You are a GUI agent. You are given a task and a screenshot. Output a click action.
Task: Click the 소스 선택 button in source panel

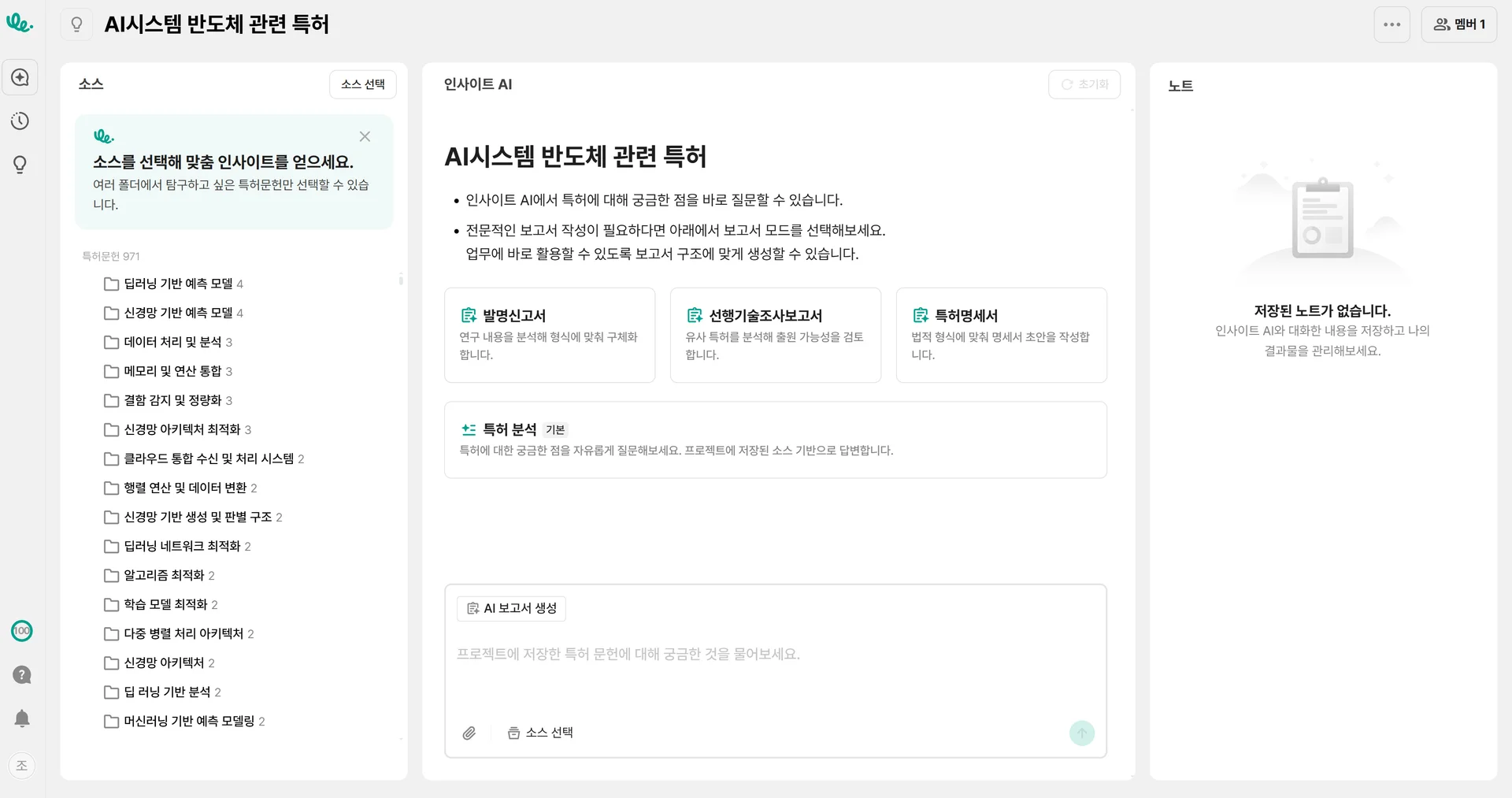(x=363, y=84)
